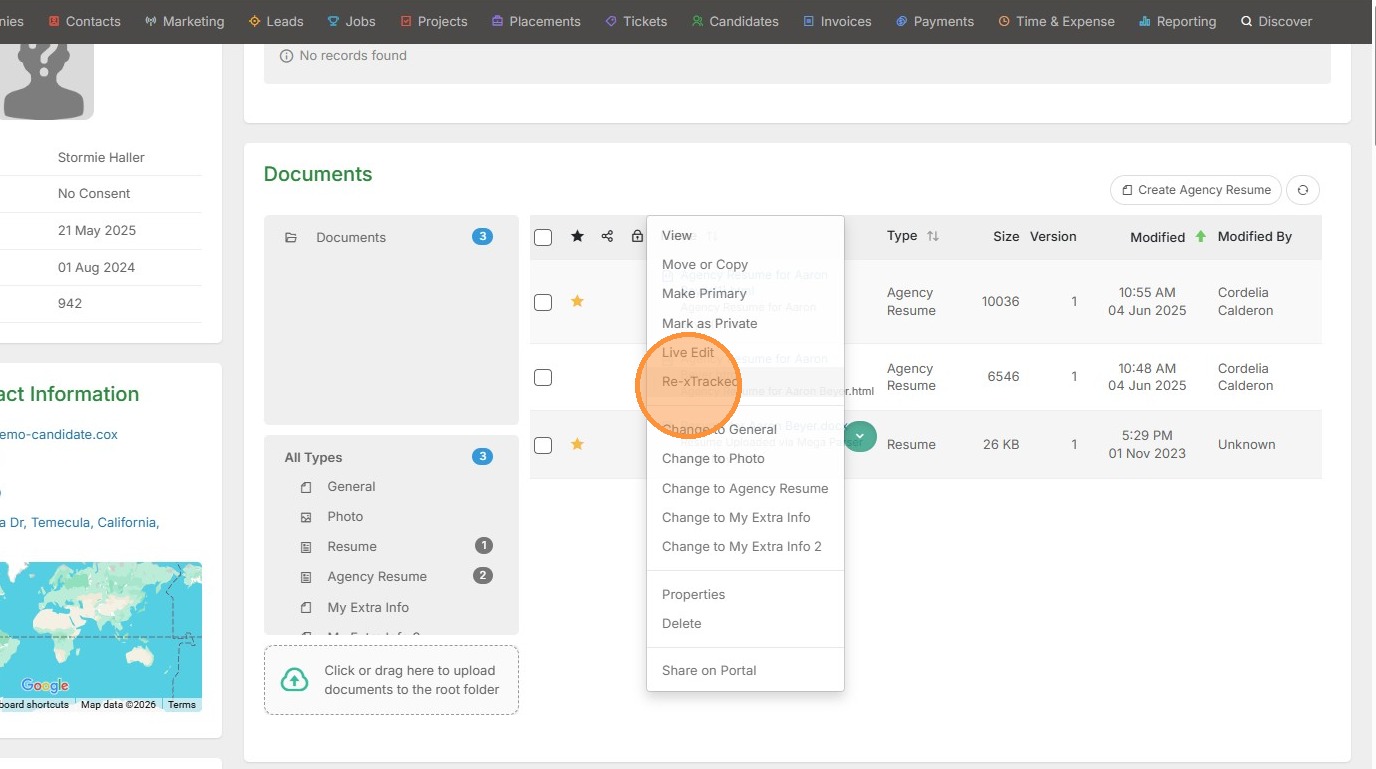Viewport: 1376px width, 769px height.
Task: Check the select-all documents checkbox
Action: (543, 237)
